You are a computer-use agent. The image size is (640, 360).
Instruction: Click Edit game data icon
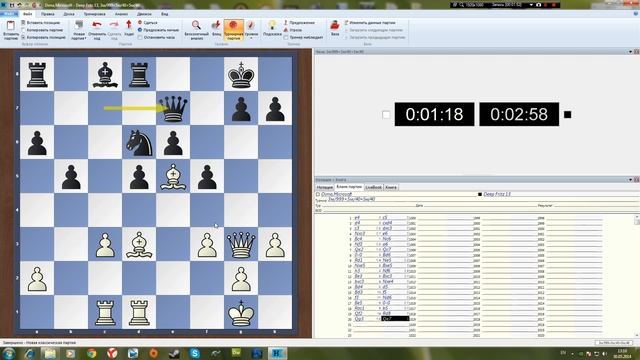[346, 22]
